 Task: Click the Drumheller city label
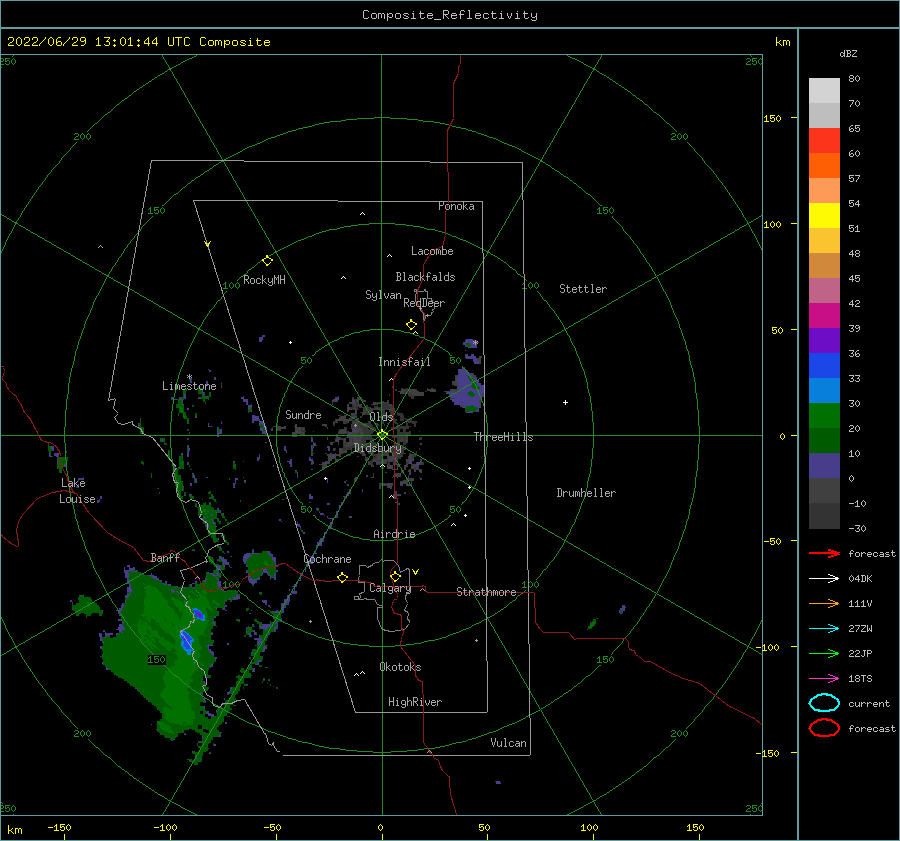click(586, 493)
